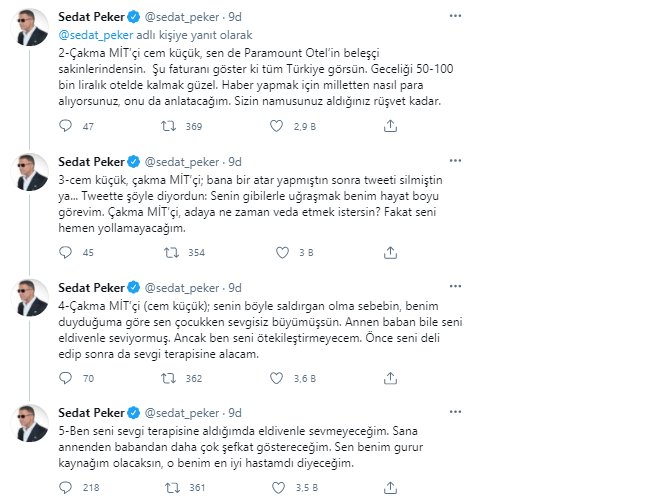Viewport: 652px width, 503px height.
Task: Reply to the tweet with 218 comments
Action: pos(65,487)
